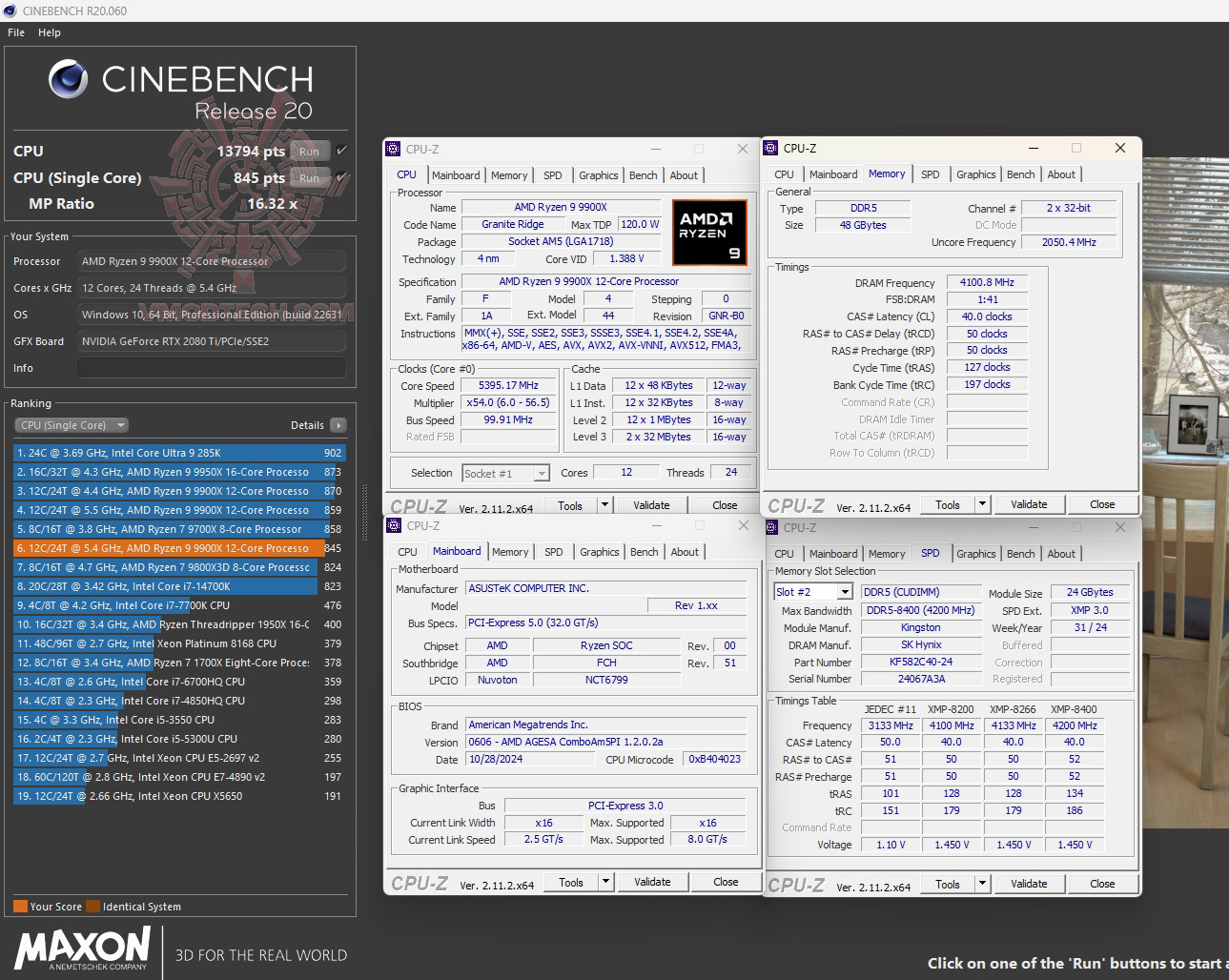Image resolution: width=1229 pixels, height=980 pixels.
Task: Click the Uncore Frequency value 2050.4 MHz
Action: (1069, 242)
